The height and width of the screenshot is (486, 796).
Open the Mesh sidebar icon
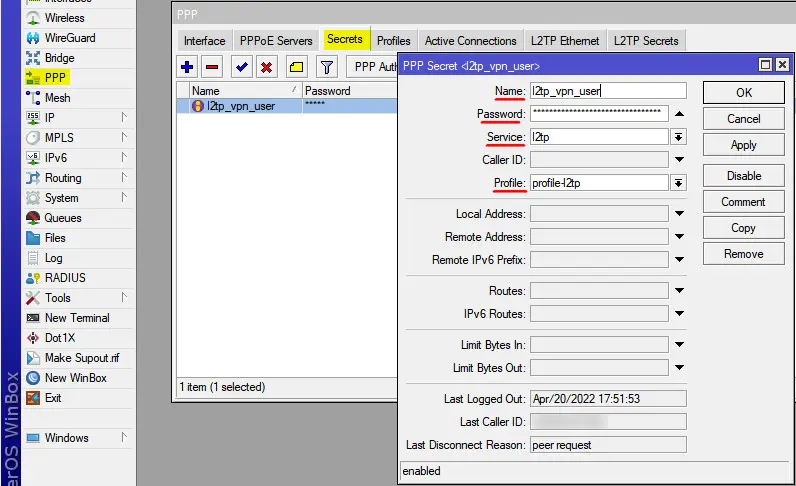33,98
